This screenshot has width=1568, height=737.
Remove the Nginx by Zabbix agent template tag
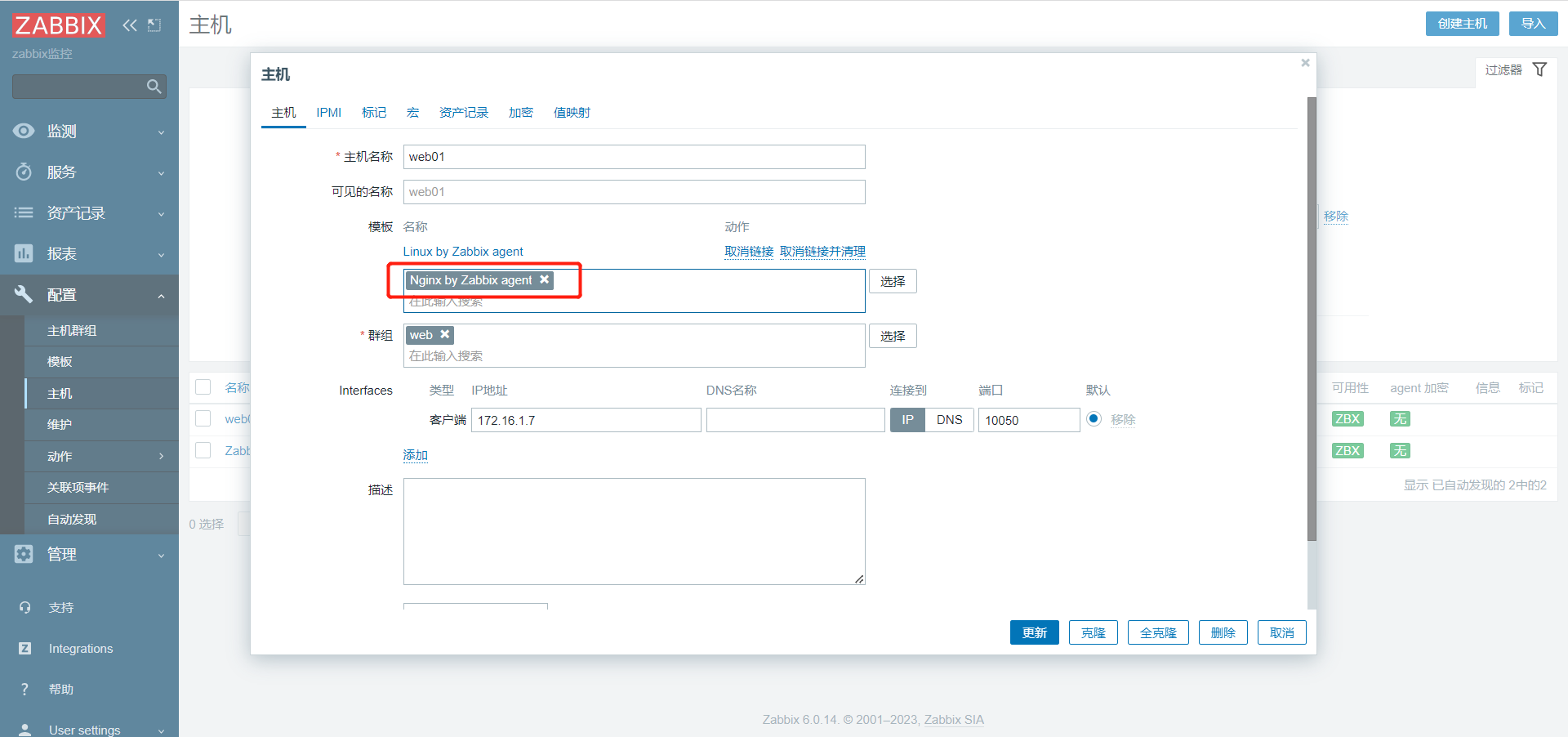coord(544,279)
